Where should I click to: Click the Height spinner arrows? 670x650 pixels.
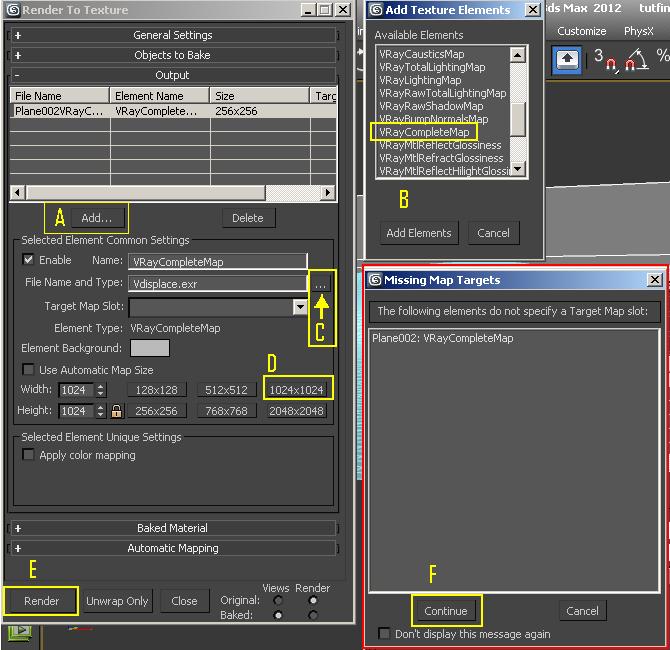pyautogui.click(x=100, y=411)
